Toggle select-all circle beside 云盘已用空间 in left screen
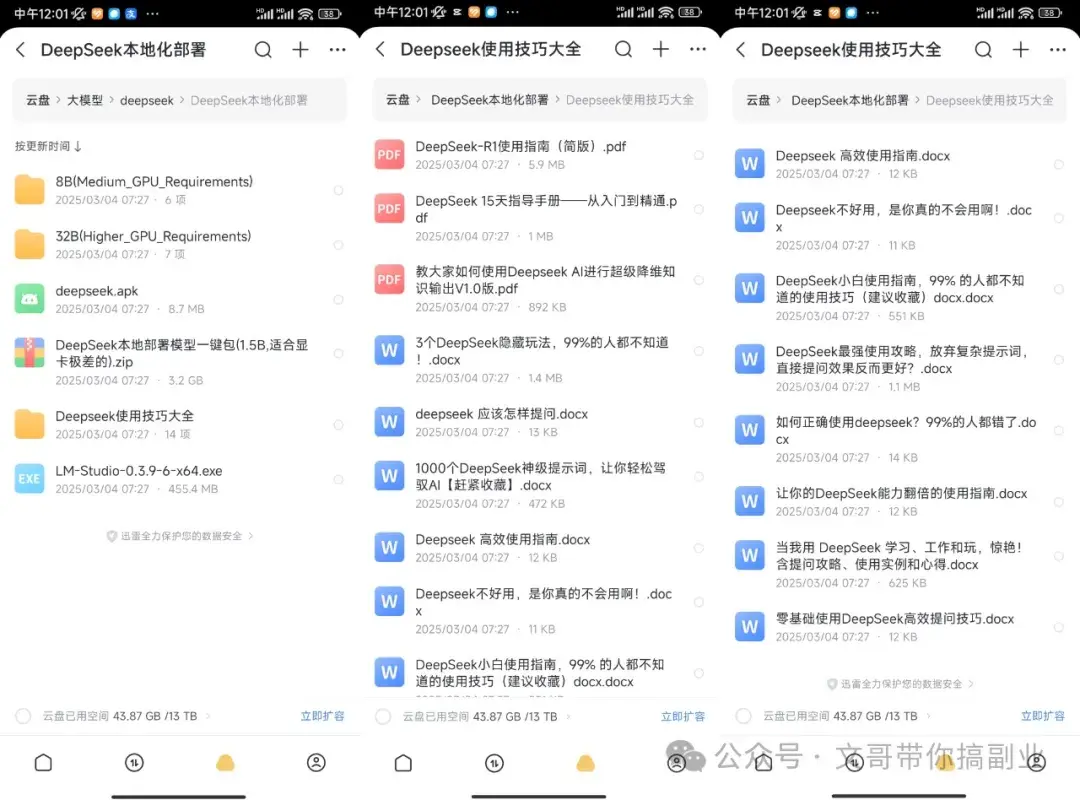 click(x=23, y=716)
